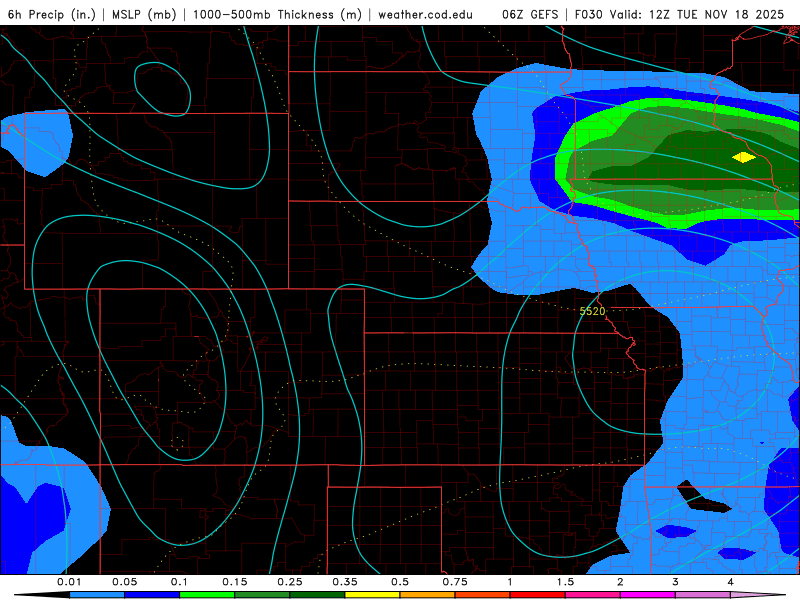
Task: Click the yellow 0.35–0.5 color bar swatch
Action: (x=372, y=595)
